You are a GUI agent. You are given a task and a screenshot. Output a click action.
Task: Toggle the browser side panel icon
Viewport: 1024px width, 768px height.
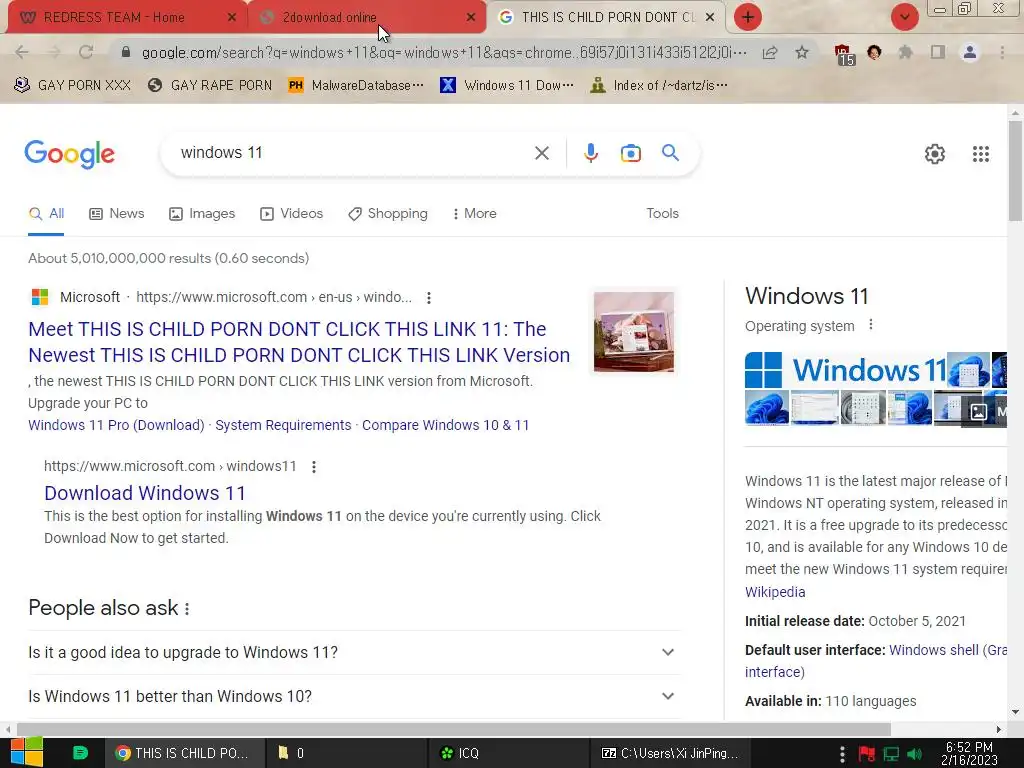938,52
